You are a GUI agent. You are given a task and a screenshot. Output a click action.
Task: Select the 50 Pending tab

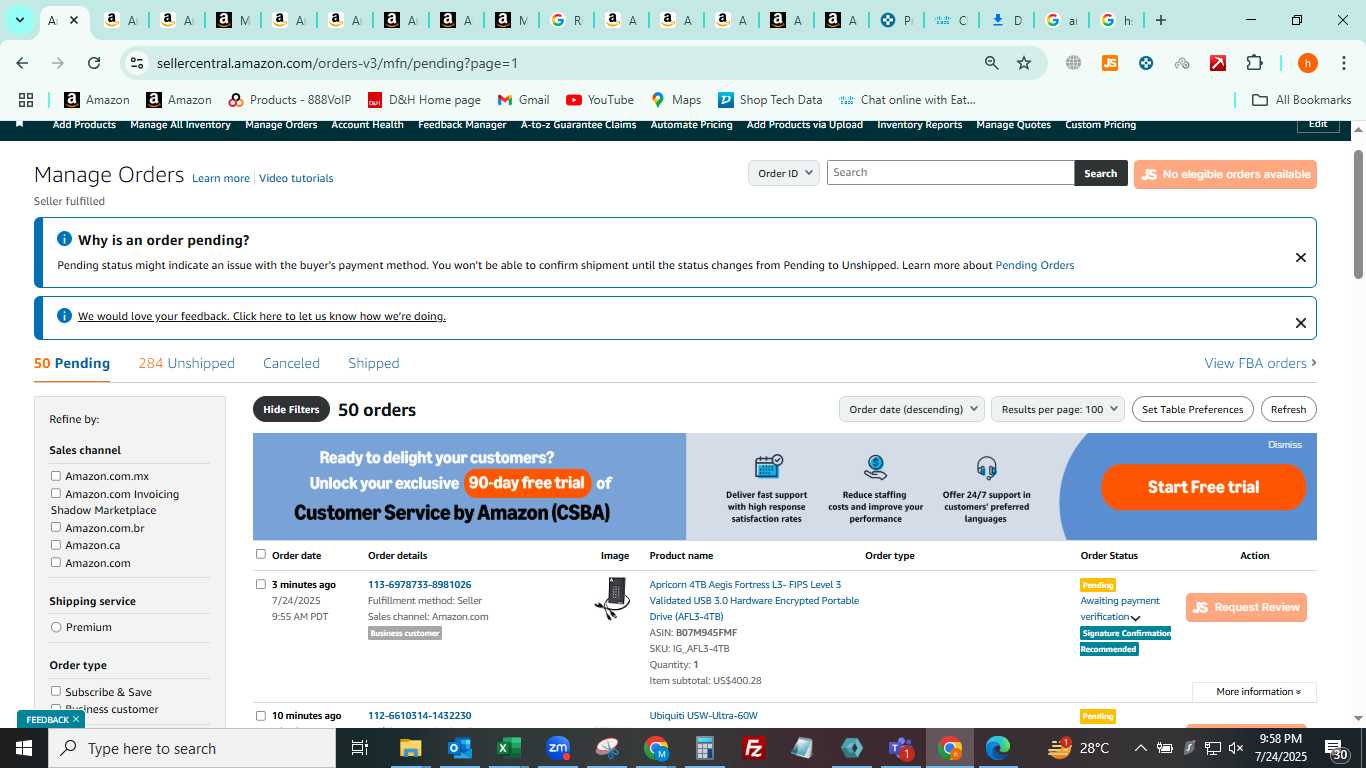click(x=72, y=363)
